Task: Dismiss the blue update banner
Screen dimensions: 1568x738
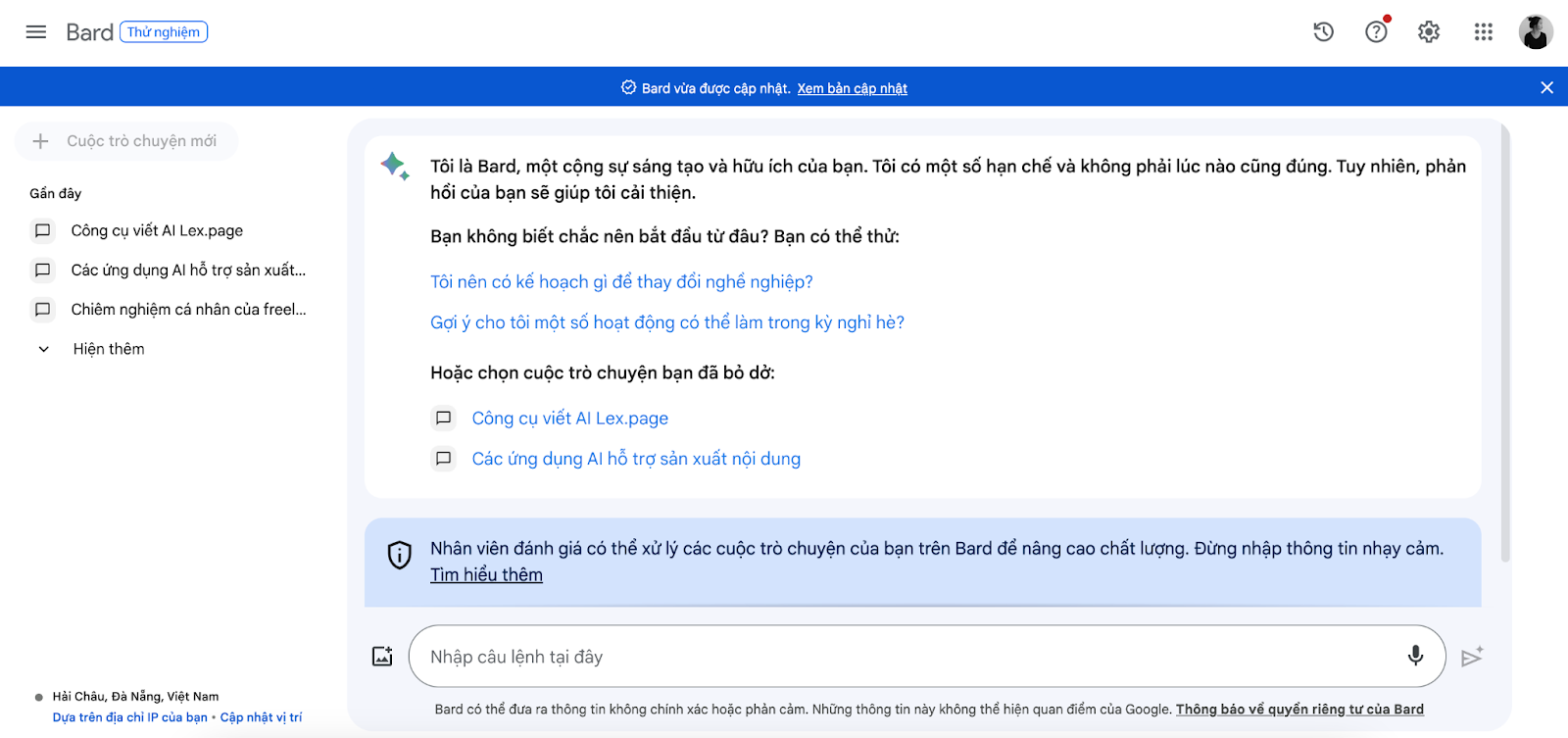Action: tap(1546, 87)
